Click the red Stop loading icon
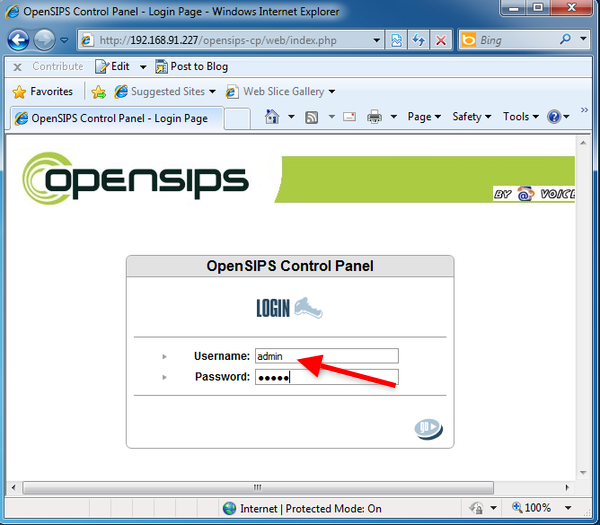600x525 pixels. click(x=441, y=40)
